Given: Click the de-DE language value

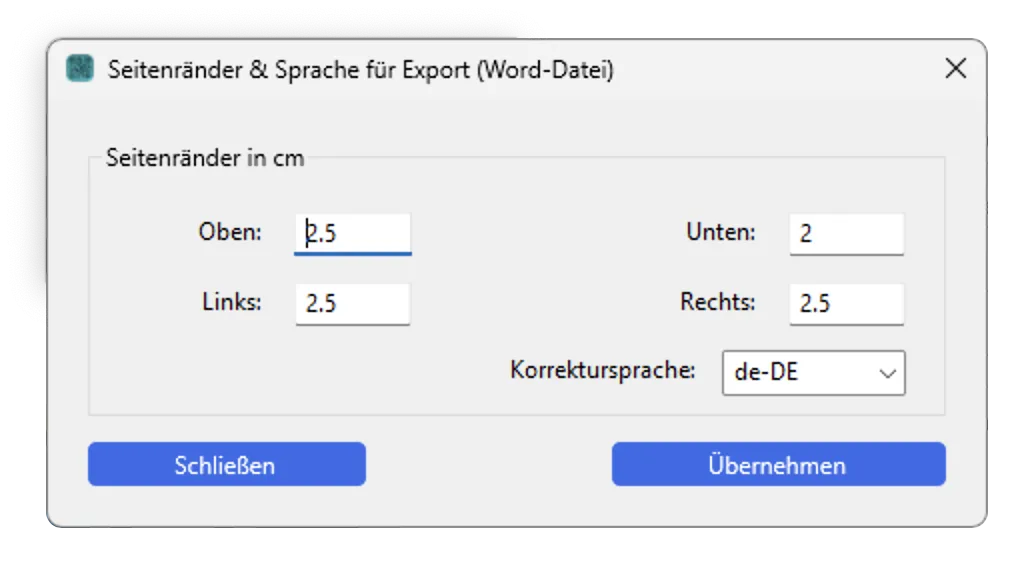Looking at the screenshot, I should [x=766, y=372].
